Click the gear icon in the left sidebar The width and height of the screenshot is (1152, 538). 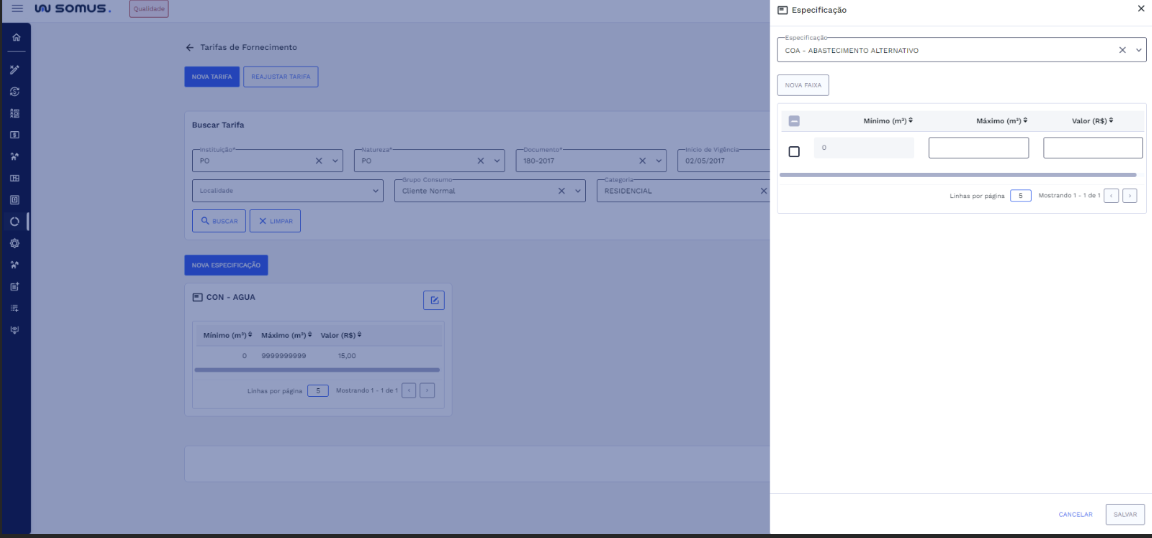pyautogui.click(x=15, y=243)
